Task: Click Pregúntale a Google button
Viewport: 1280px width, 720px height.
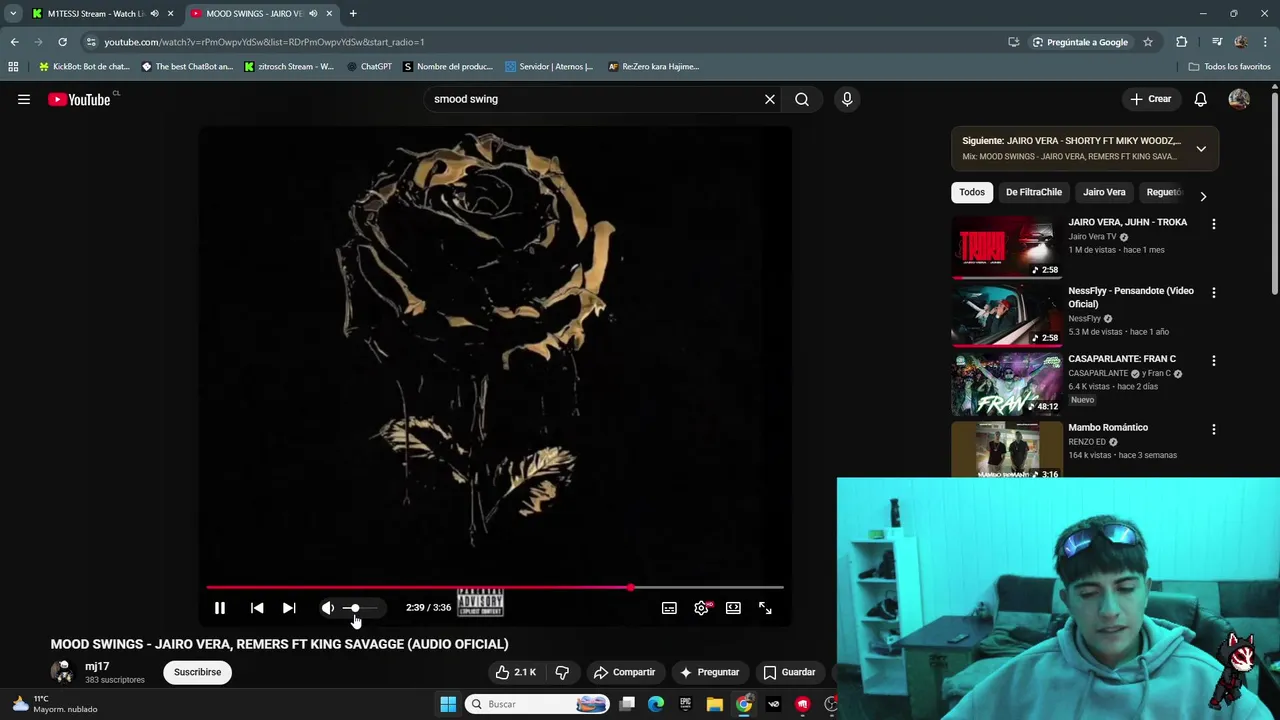Action: tap(1080, 42)
